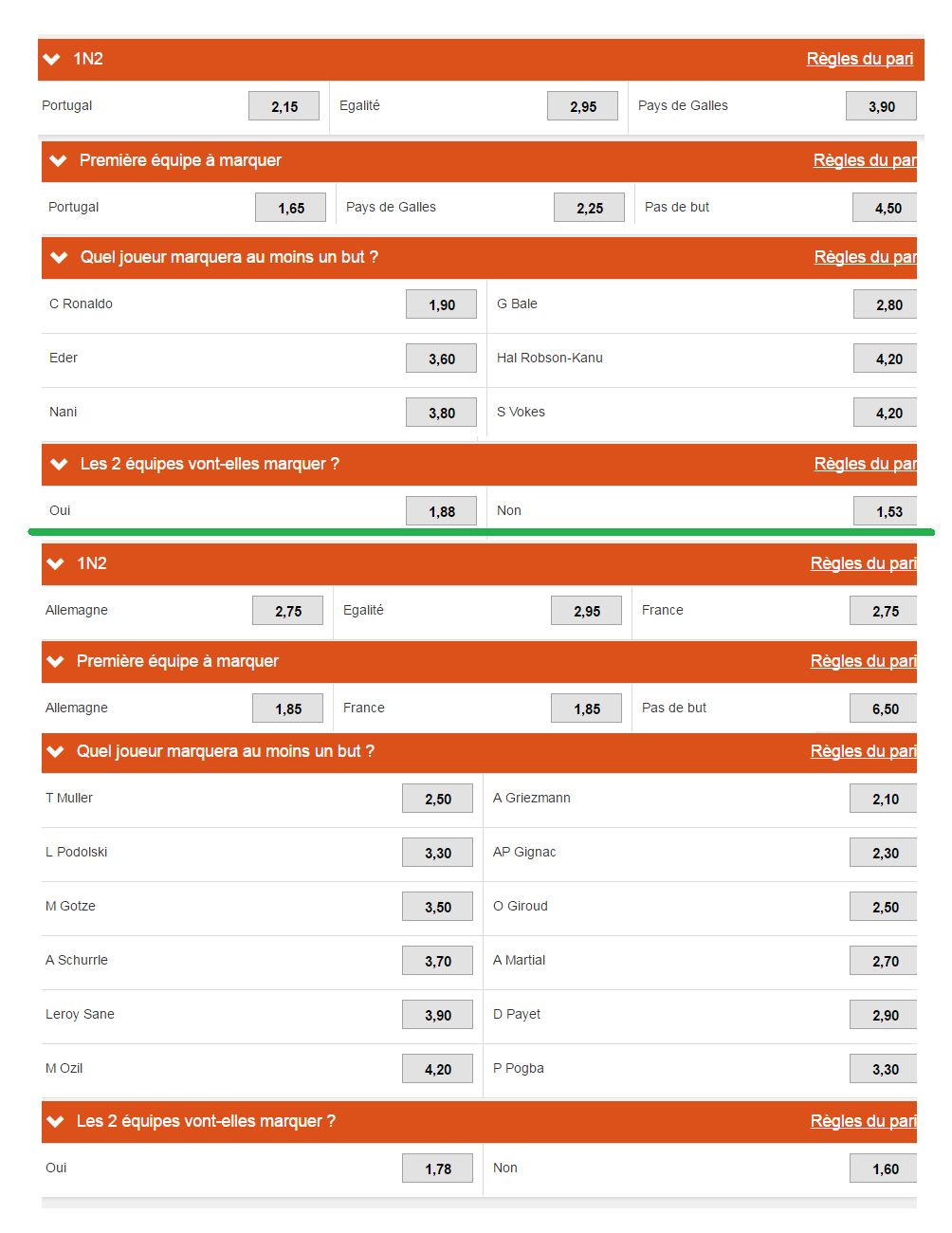Image resolution: width=952 pixels, height=1233 pixels.
Task: Collapse the goalscorer section listing C Ronaldo
Action: [60, 258]
